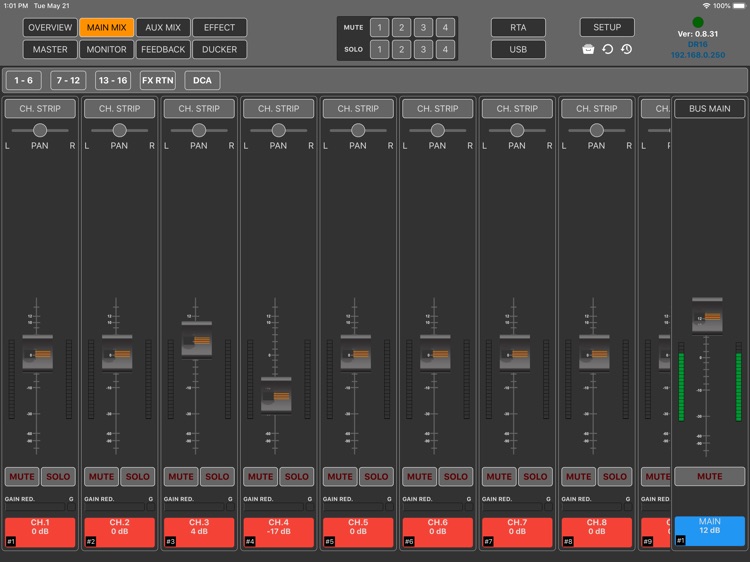
Task: Open the MONITOR tab
Action: tap(106, 49)
